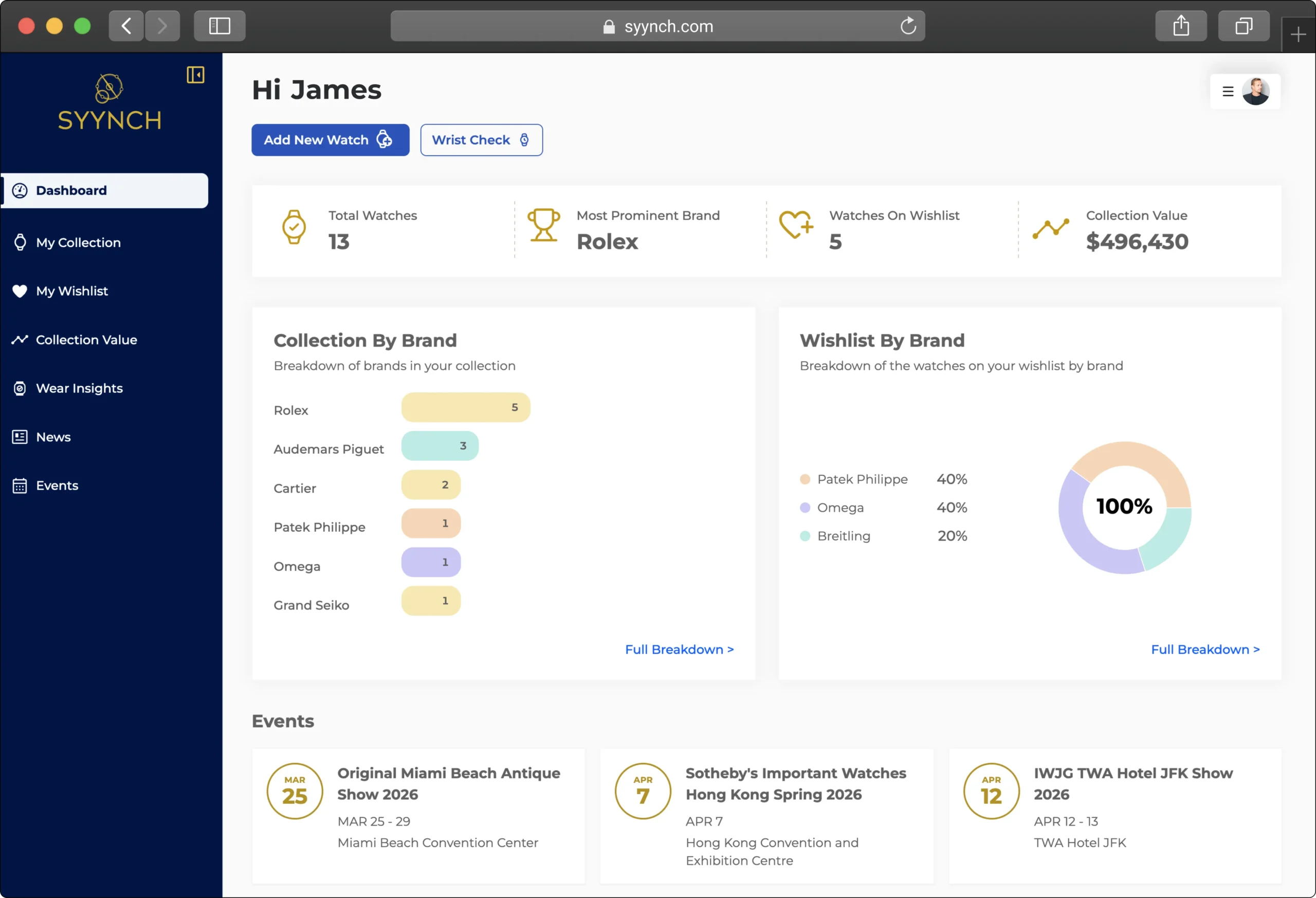Open Sotheby's Important Watches Hong Kong event
Image resolution: width=1316 pixels, height=898 pixels.
pyautogui.click(x=766, y=816)
